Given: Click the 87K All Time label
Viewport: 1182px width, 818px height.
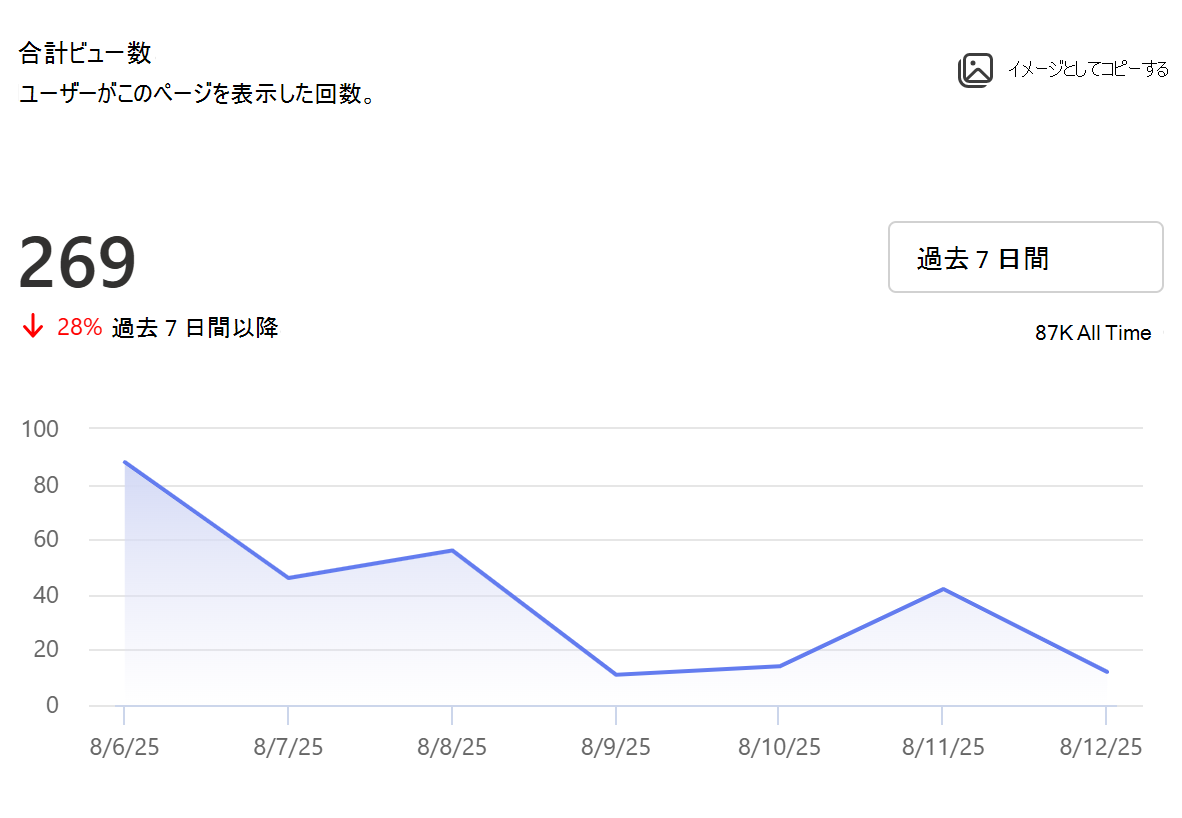Looking at the screenshot, I should (x=1092, y=332).
